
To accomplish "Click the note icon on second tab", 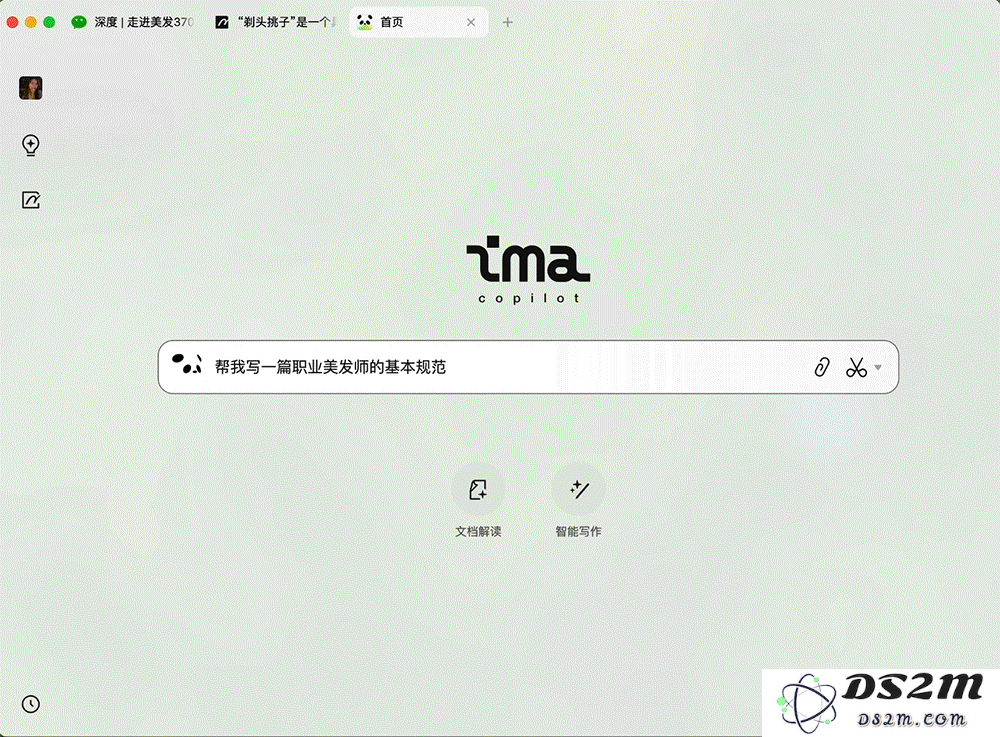I will 221,22.
